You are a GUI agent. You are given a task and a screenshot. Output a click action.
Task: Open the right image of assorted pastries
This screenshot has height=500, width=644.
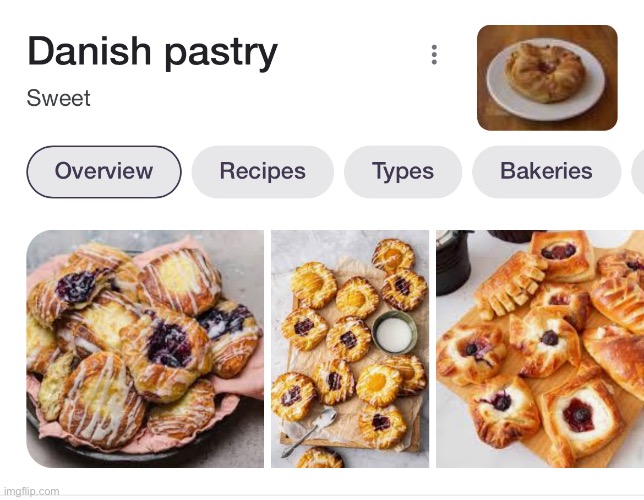click(x=540, y=349)
